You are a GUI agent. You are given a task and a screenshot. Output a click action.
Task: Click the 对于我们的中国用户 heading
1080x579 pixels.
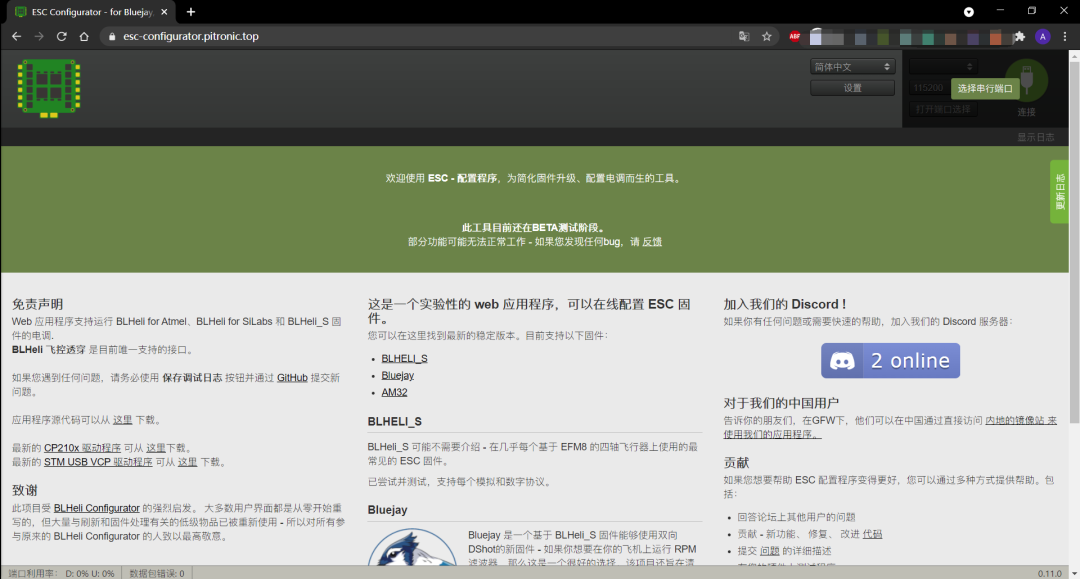(x=781, y=403)
